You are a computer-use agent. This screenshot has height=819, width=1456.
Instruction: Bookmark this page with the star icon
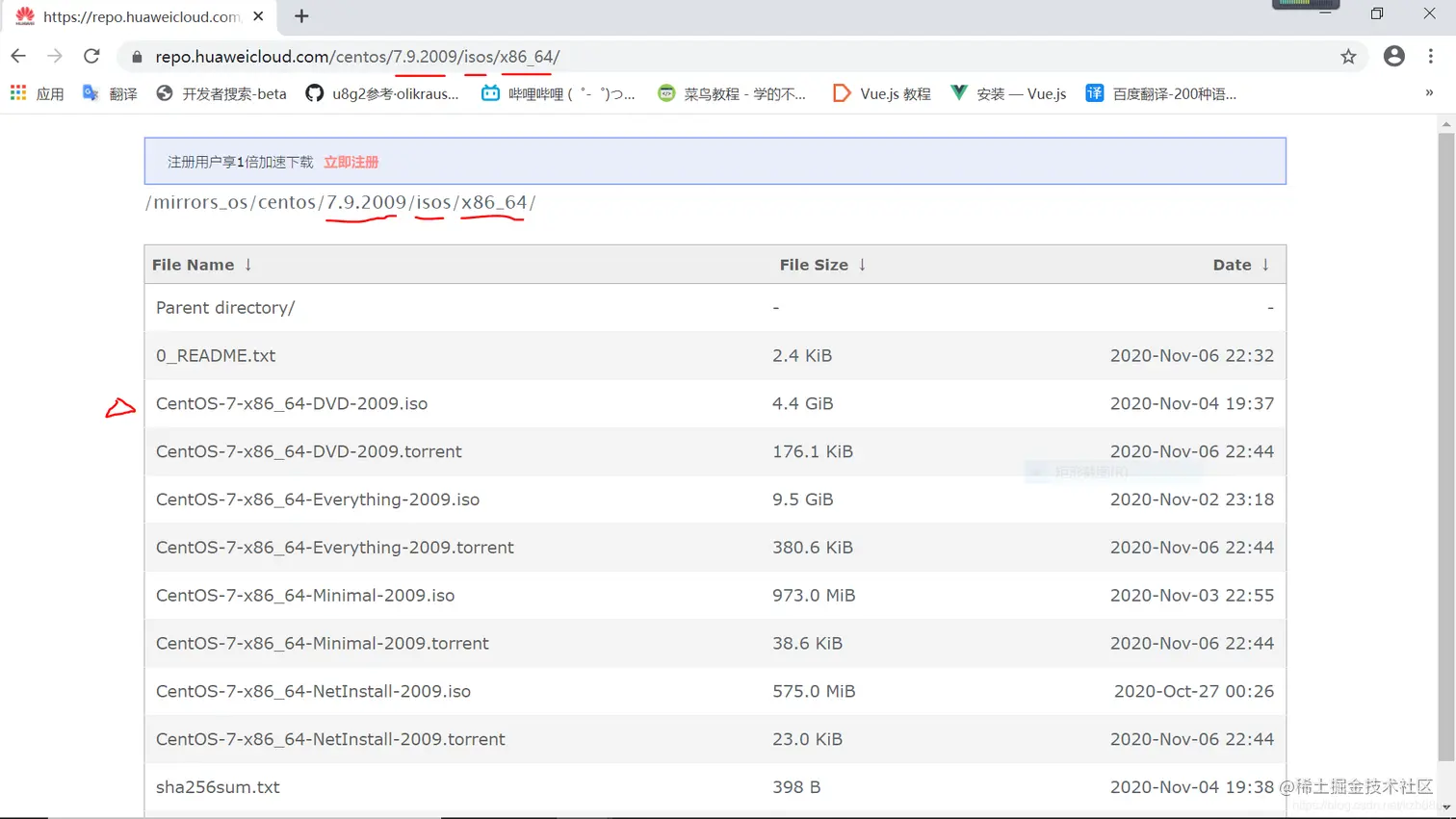1348,57
